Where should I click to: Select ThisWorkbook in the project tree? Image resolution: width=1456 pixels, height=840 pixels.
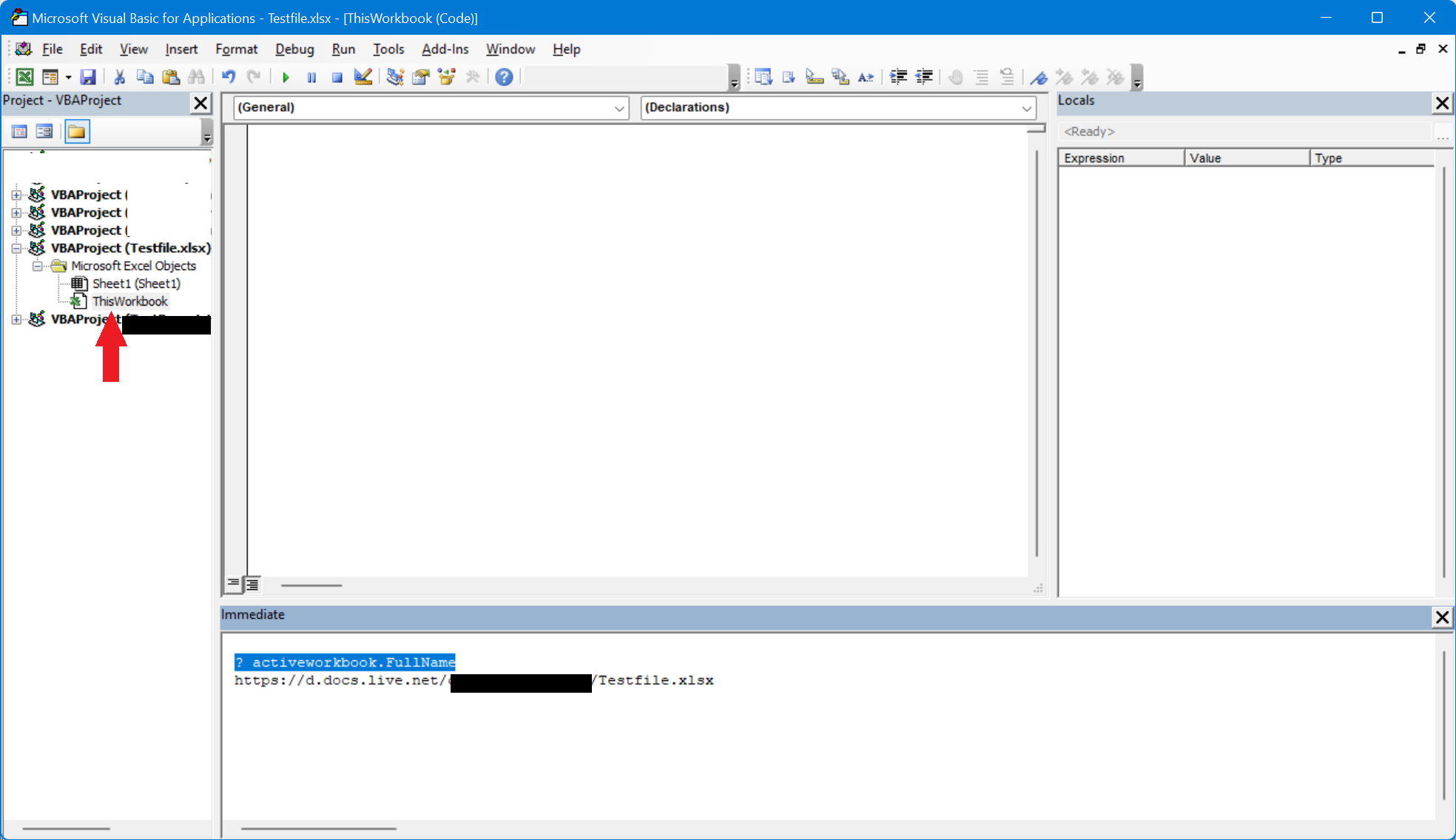point(129,301)
